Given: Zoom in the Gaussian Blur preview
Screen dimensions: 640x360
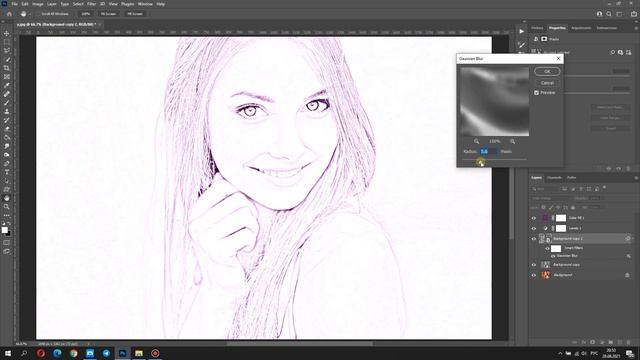Looking at the screenshot, I should 512,141.
